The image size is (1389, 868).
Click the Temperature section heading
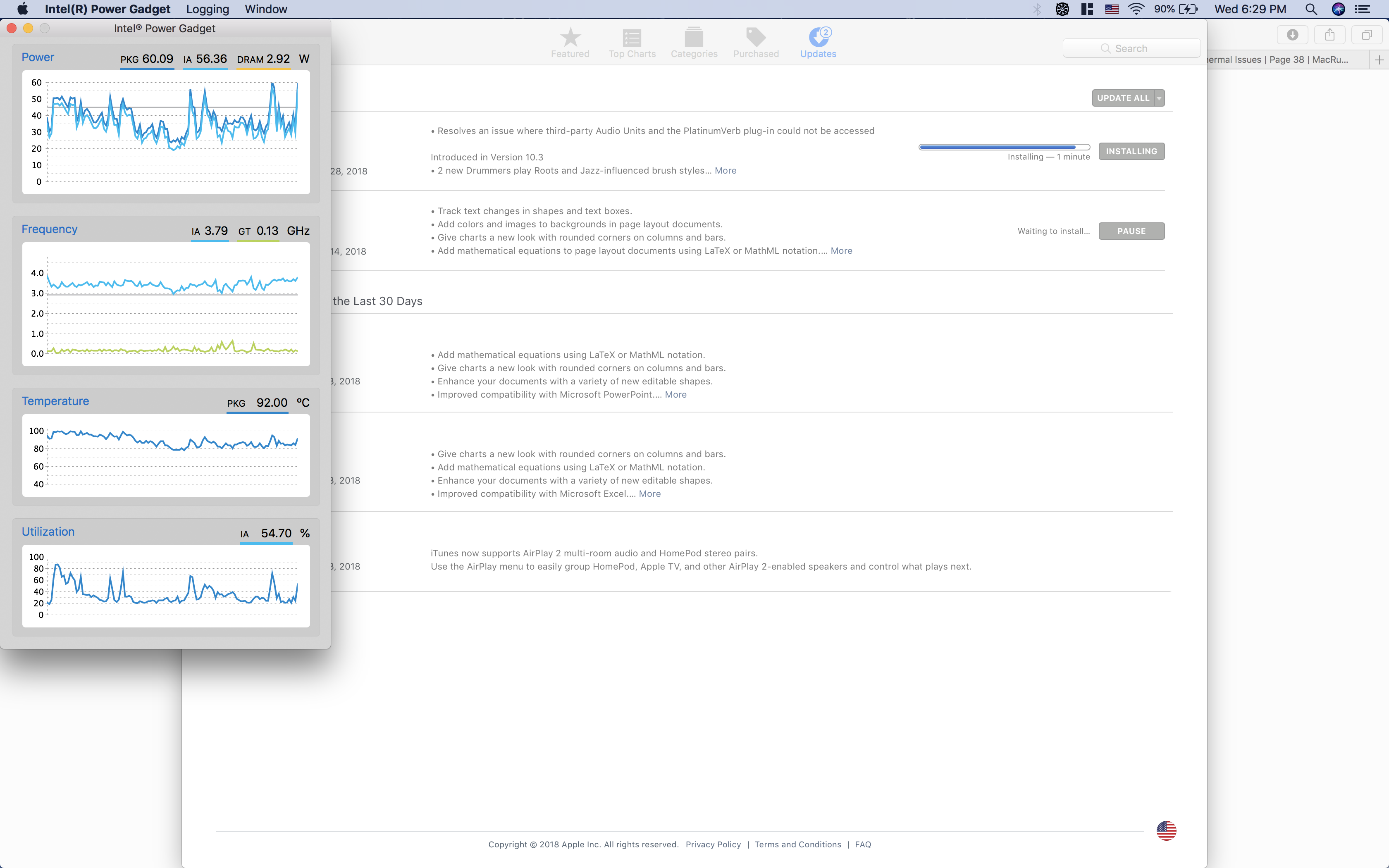point(55,401)
